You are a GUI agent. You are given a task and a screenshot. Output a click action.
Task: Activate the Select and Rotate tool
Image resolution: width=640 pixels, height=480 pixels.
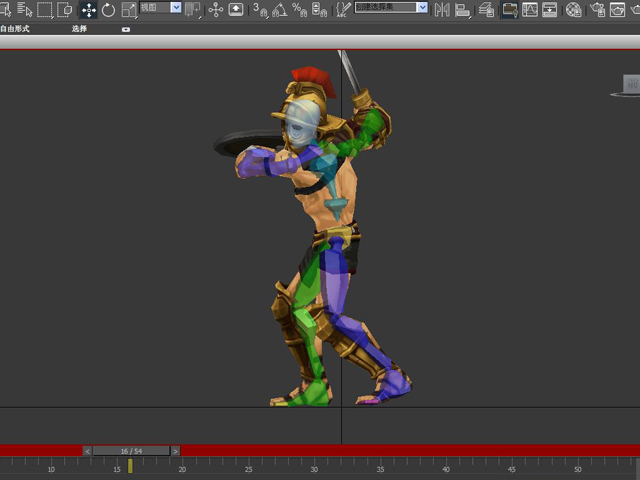tap(108, 10)
